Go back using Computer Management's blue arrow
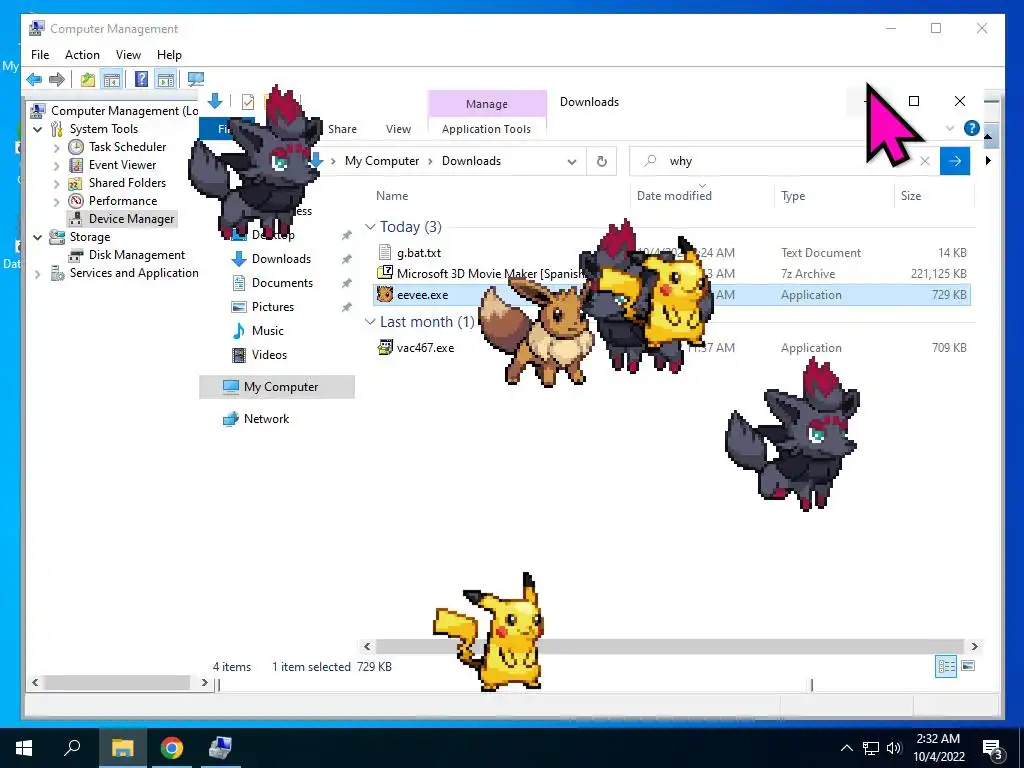Screen dimensions: 1024x768 click(34, 80)
